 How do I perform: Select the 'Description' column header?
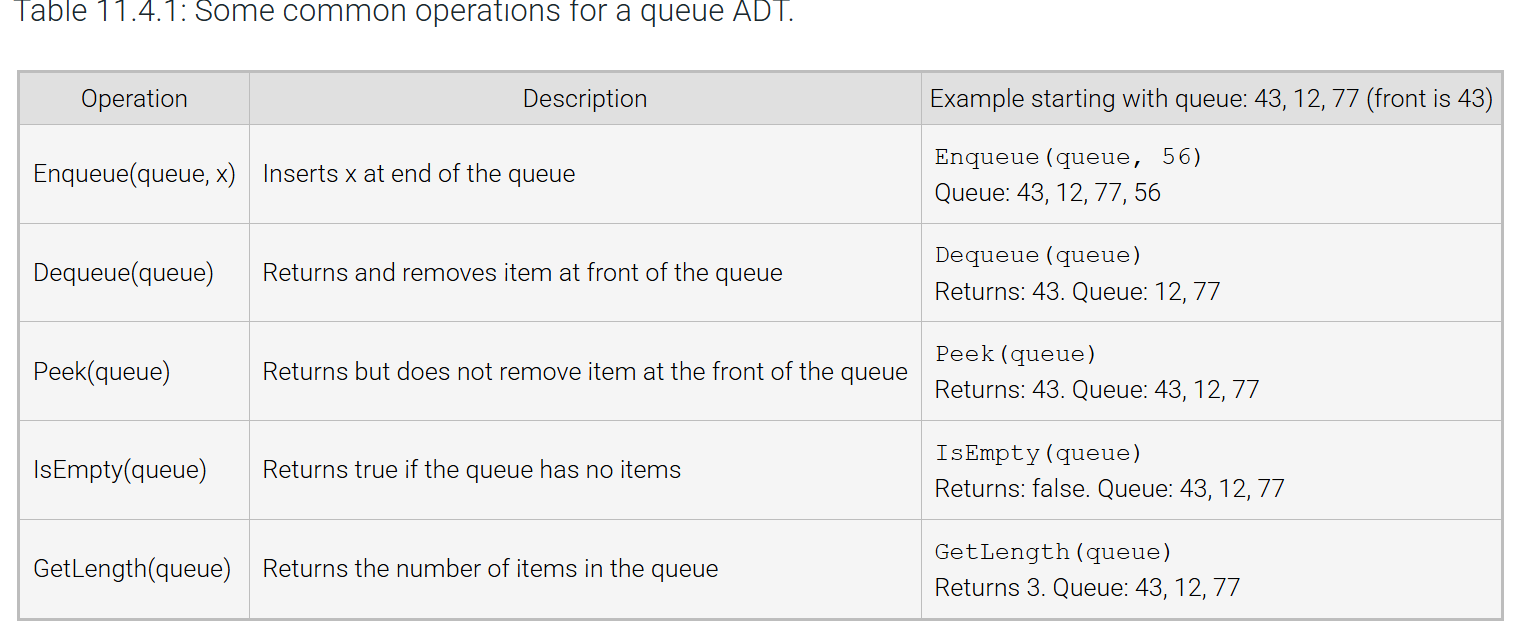point(585,99)
